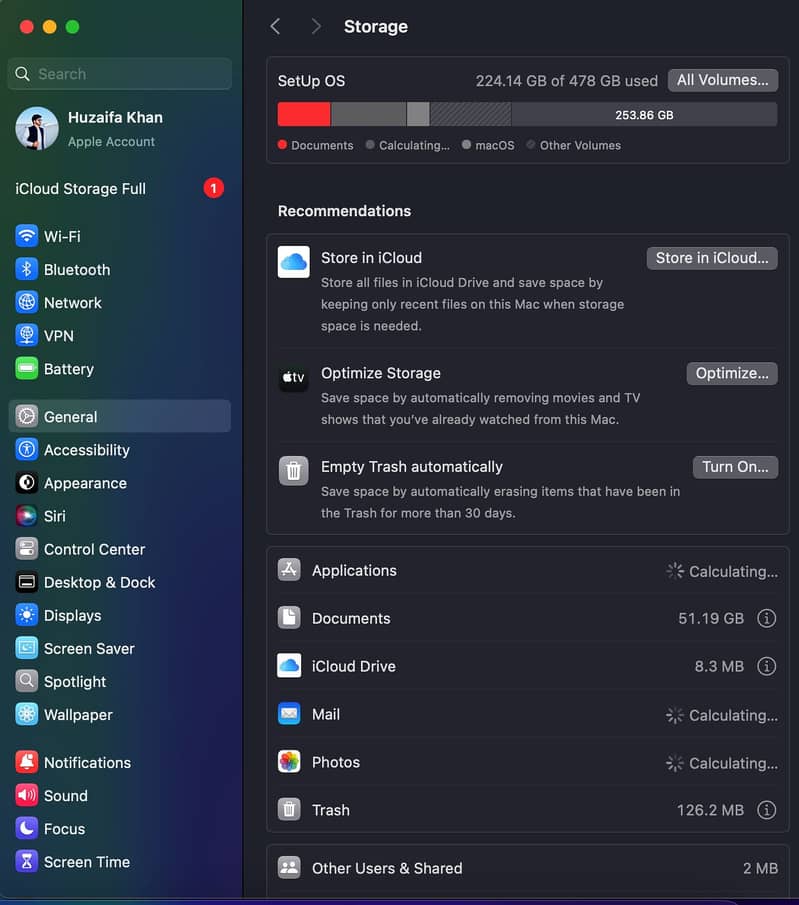Turn on Empty Trash automatically
The image size is (799, 905).
[735, 467]
